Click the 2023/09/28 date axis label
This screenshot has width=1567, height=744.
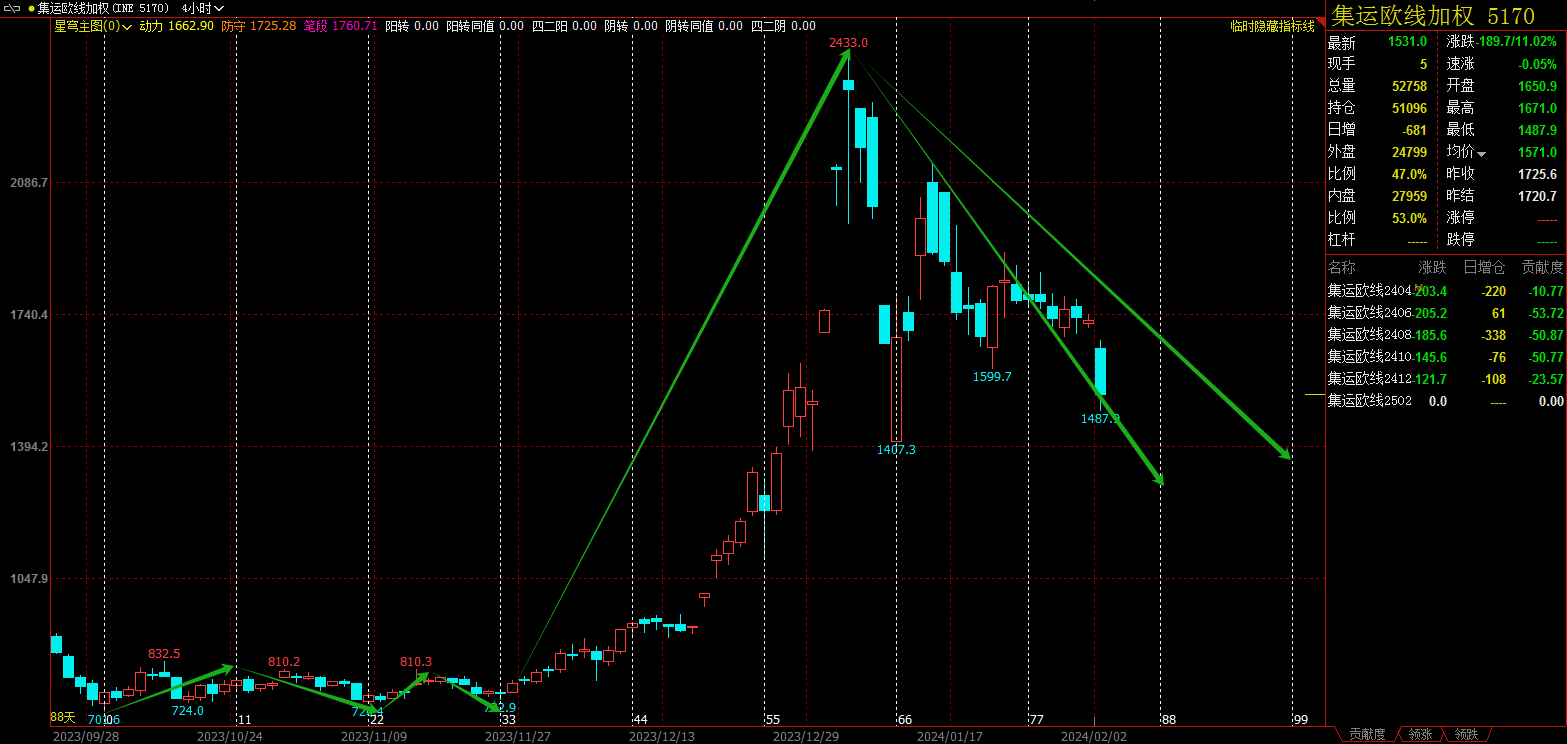coord(86,736)
